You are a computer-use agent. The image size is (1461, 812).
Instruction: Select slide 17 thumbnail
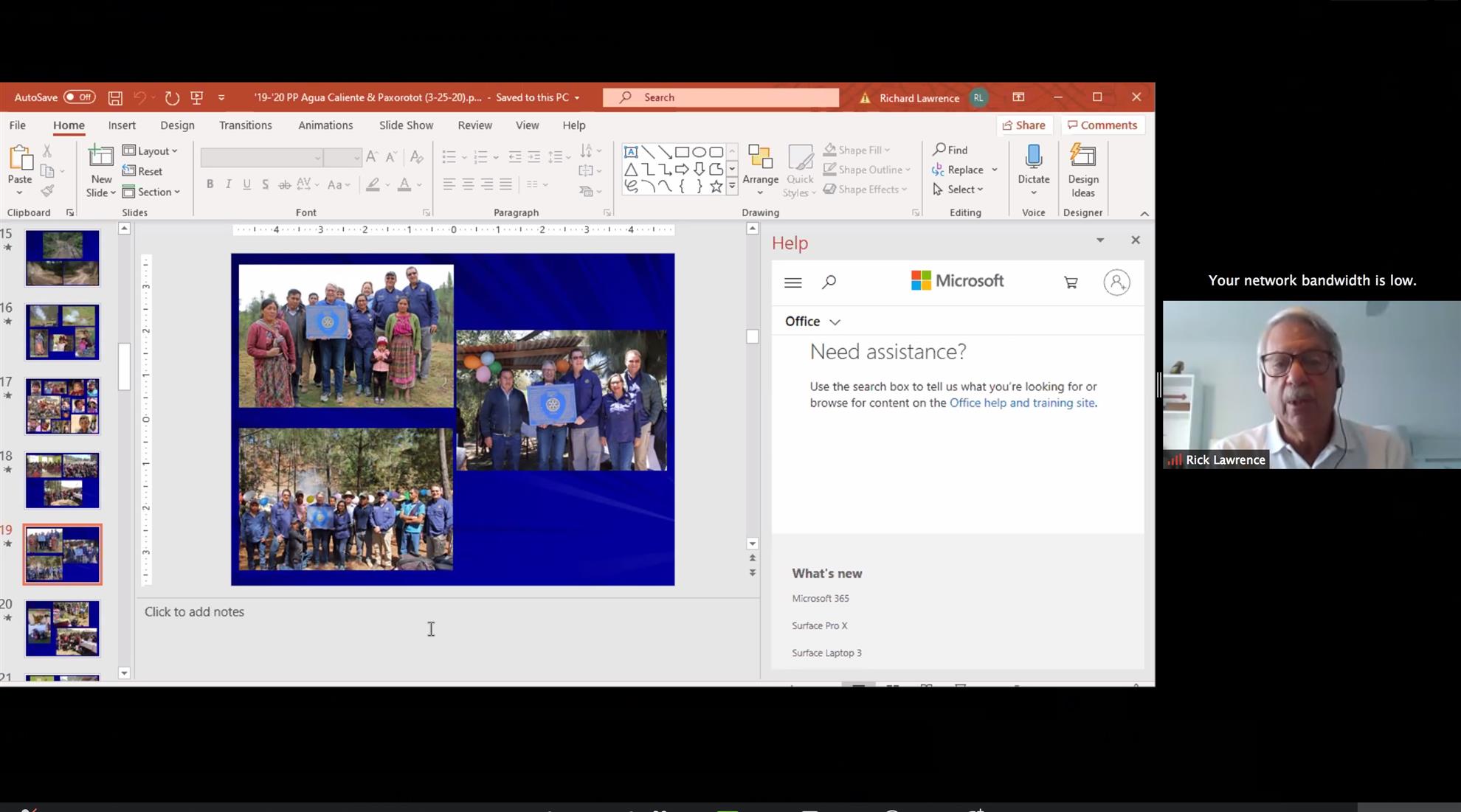[62, 406]
